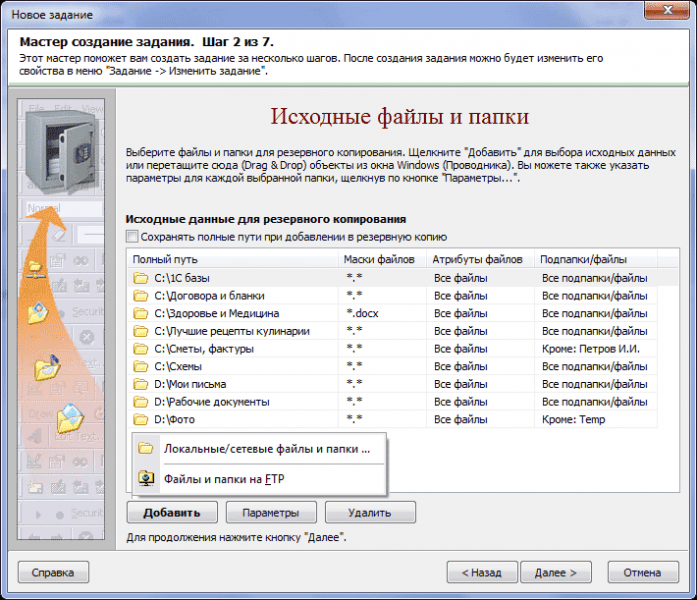Image resolution: width=697 pixels, height=600 pixels.
Task: Click folder icon of D:\Мои письма row
Action: pos(140,384)
